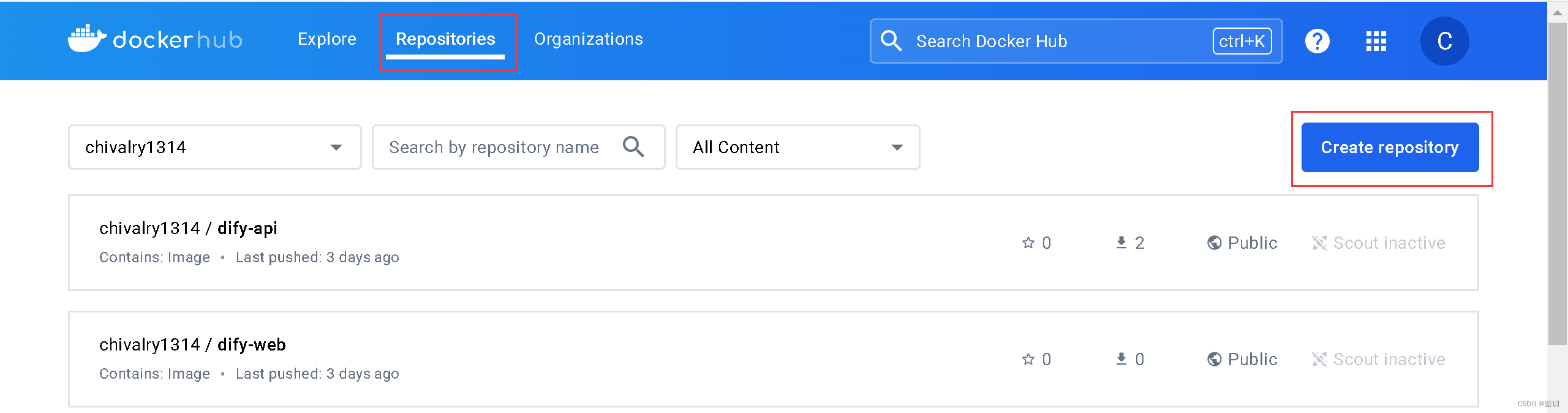
Task: Focus the Search by repository name field
Action: 518,147
